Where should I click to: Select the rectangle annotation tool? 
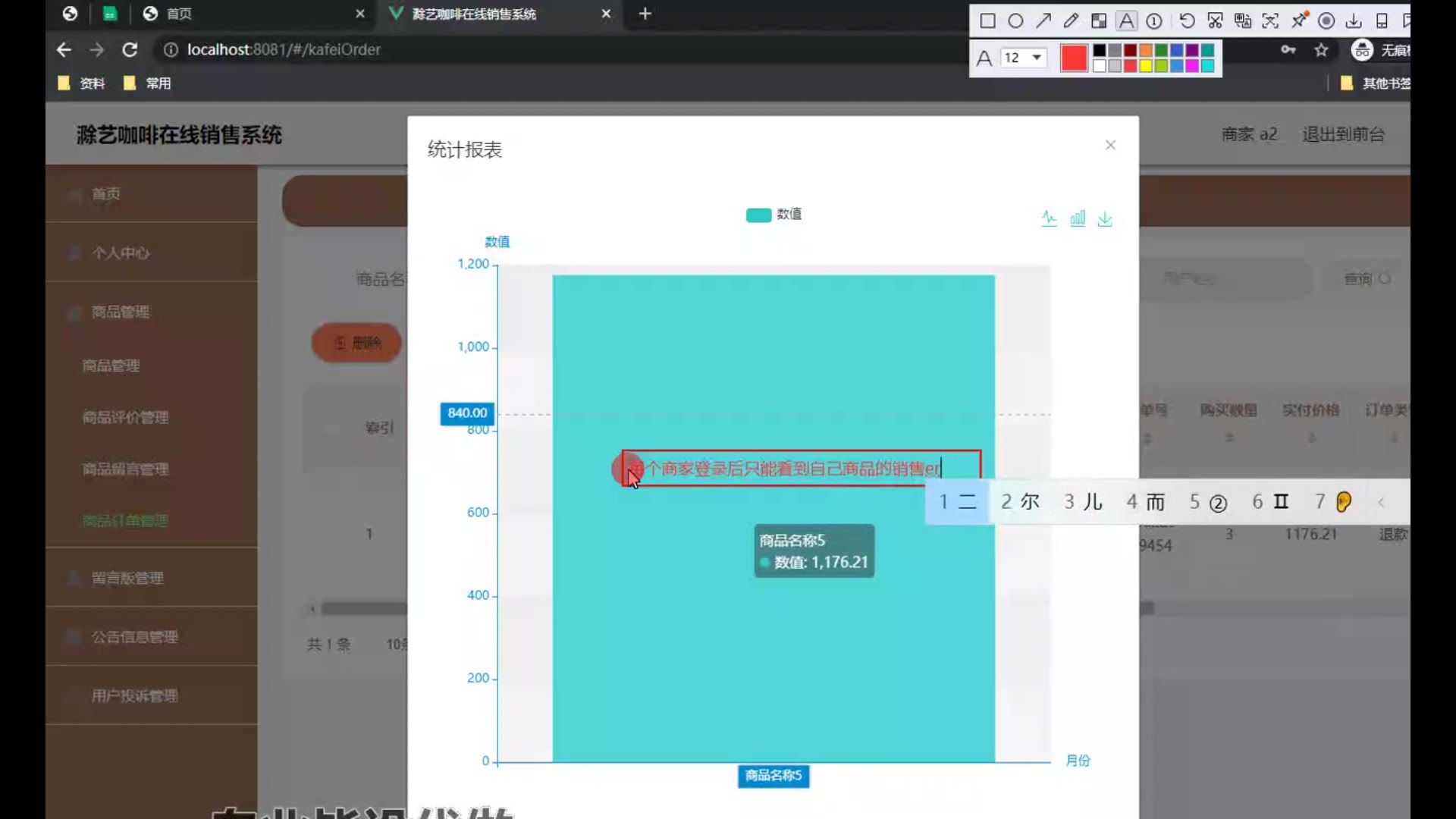pos(987,21)
